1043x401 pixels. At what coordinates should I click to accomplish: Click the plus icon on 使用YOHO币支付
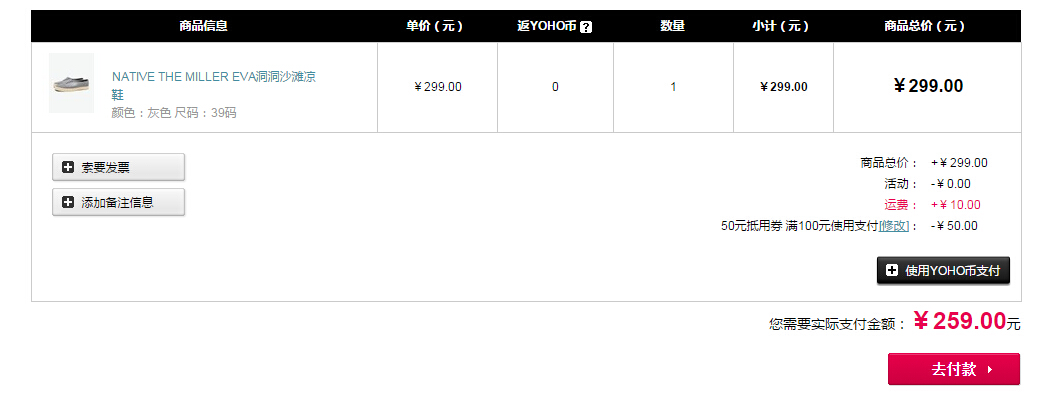[x=892, y=271]
